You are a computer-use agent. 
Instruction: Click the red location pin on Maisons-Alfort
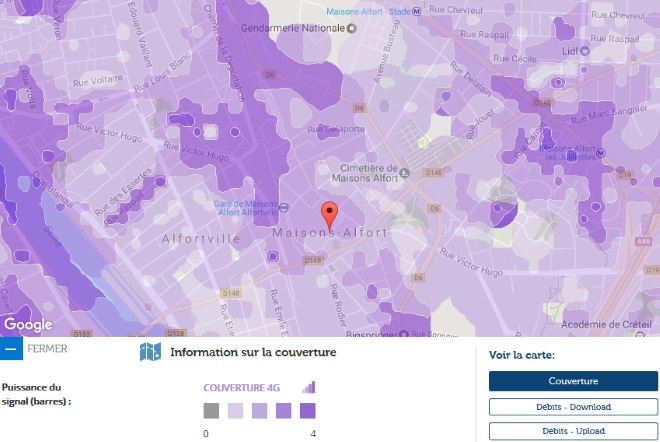pyautogui.click(x=329, y=215)
